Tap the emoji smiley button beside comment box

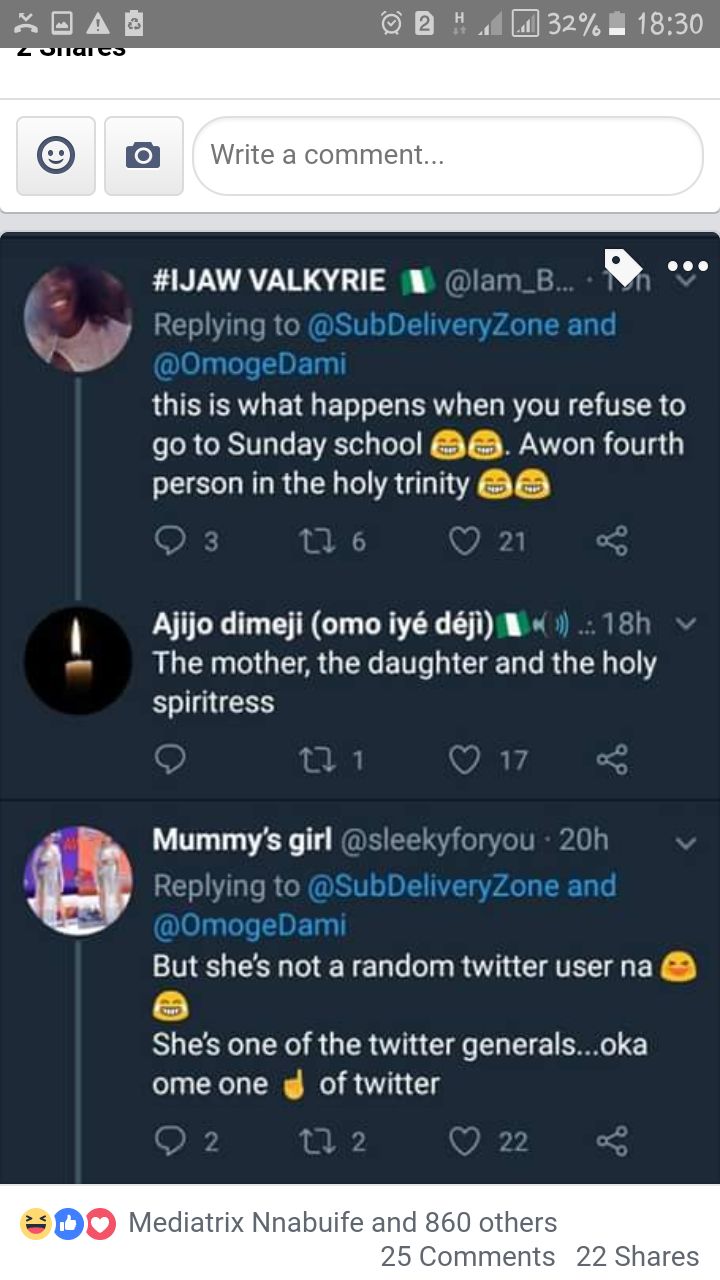tap(56, 155)
